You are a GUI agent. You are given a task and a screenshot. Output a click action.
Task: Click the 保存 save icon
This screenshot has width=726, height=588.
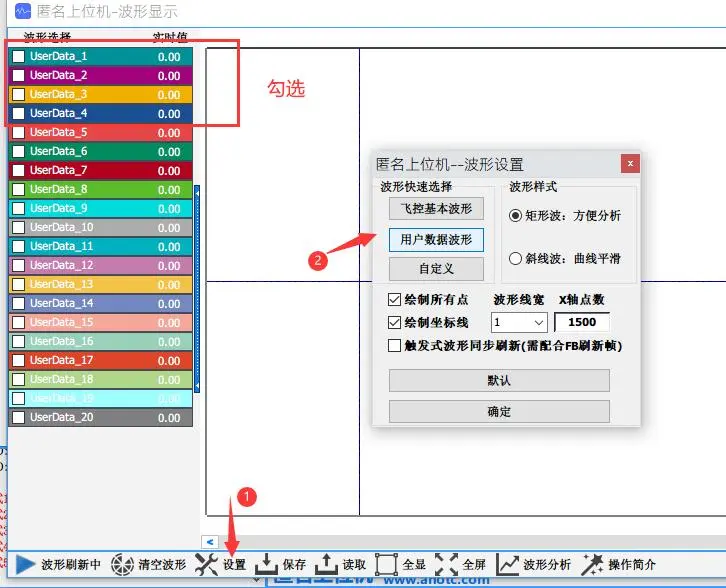click(x=267, y=564)
